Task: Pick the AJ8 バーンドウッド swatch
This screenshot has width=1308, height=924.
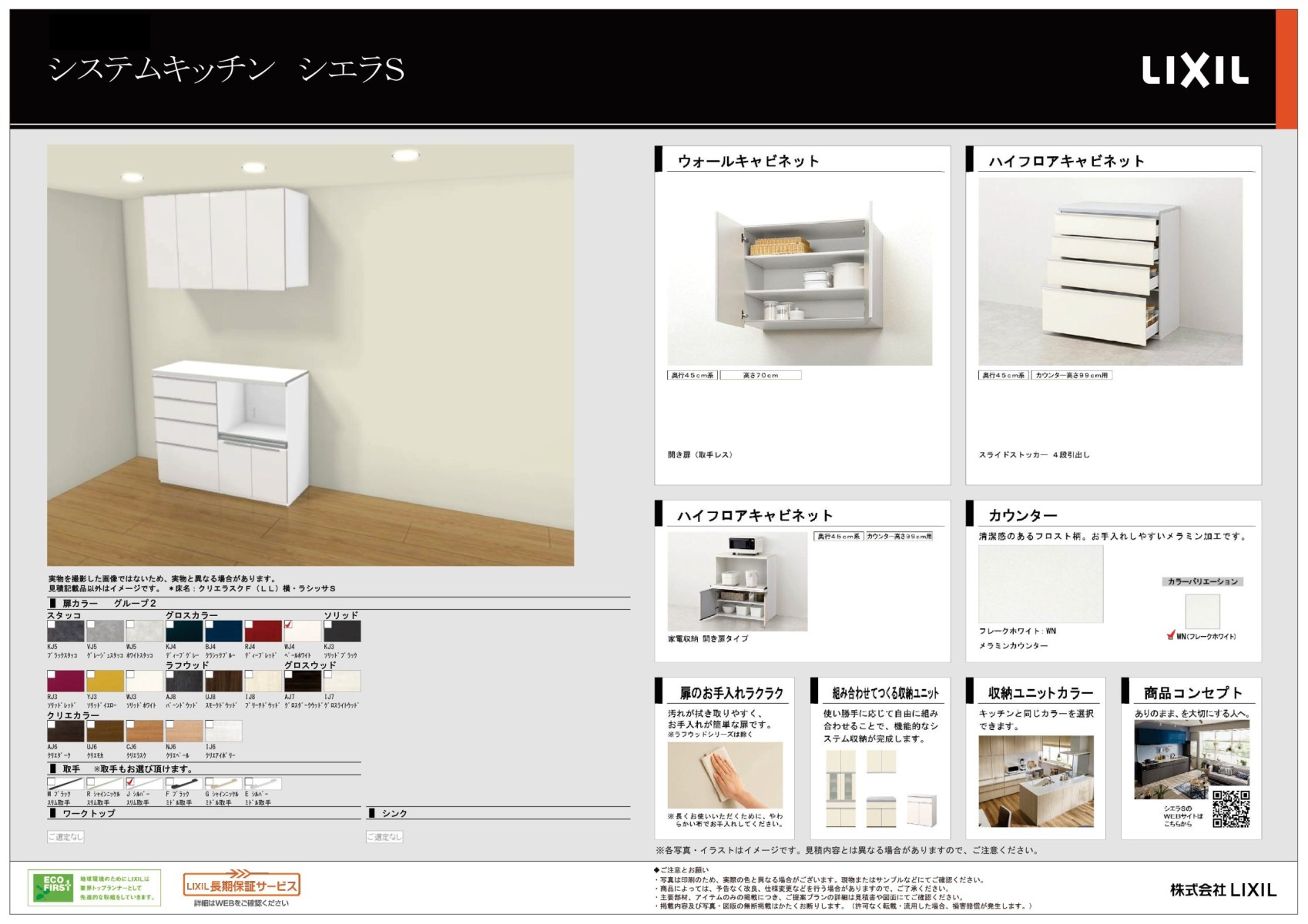Action: [x=184, y=681]
